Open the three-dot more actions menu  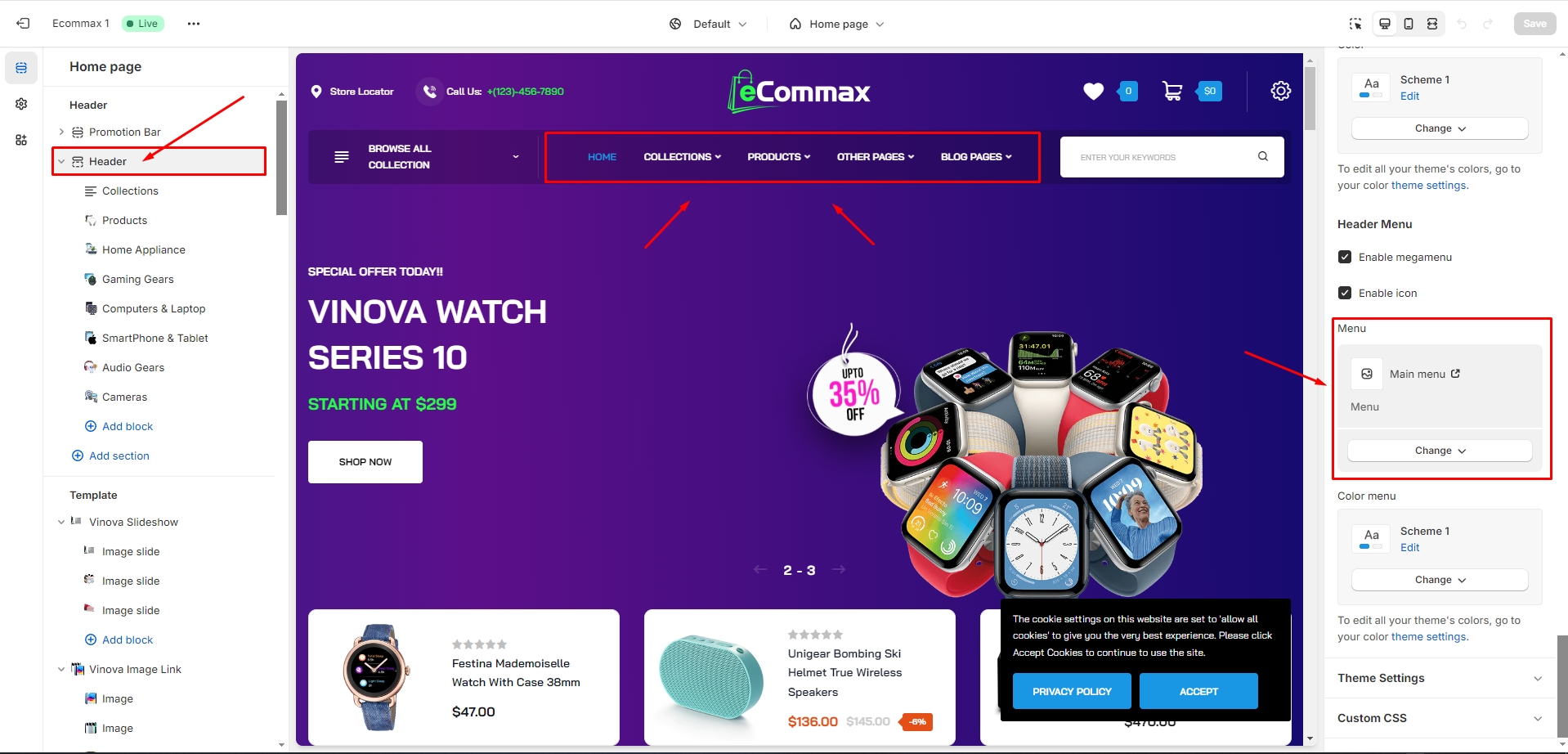194,24
